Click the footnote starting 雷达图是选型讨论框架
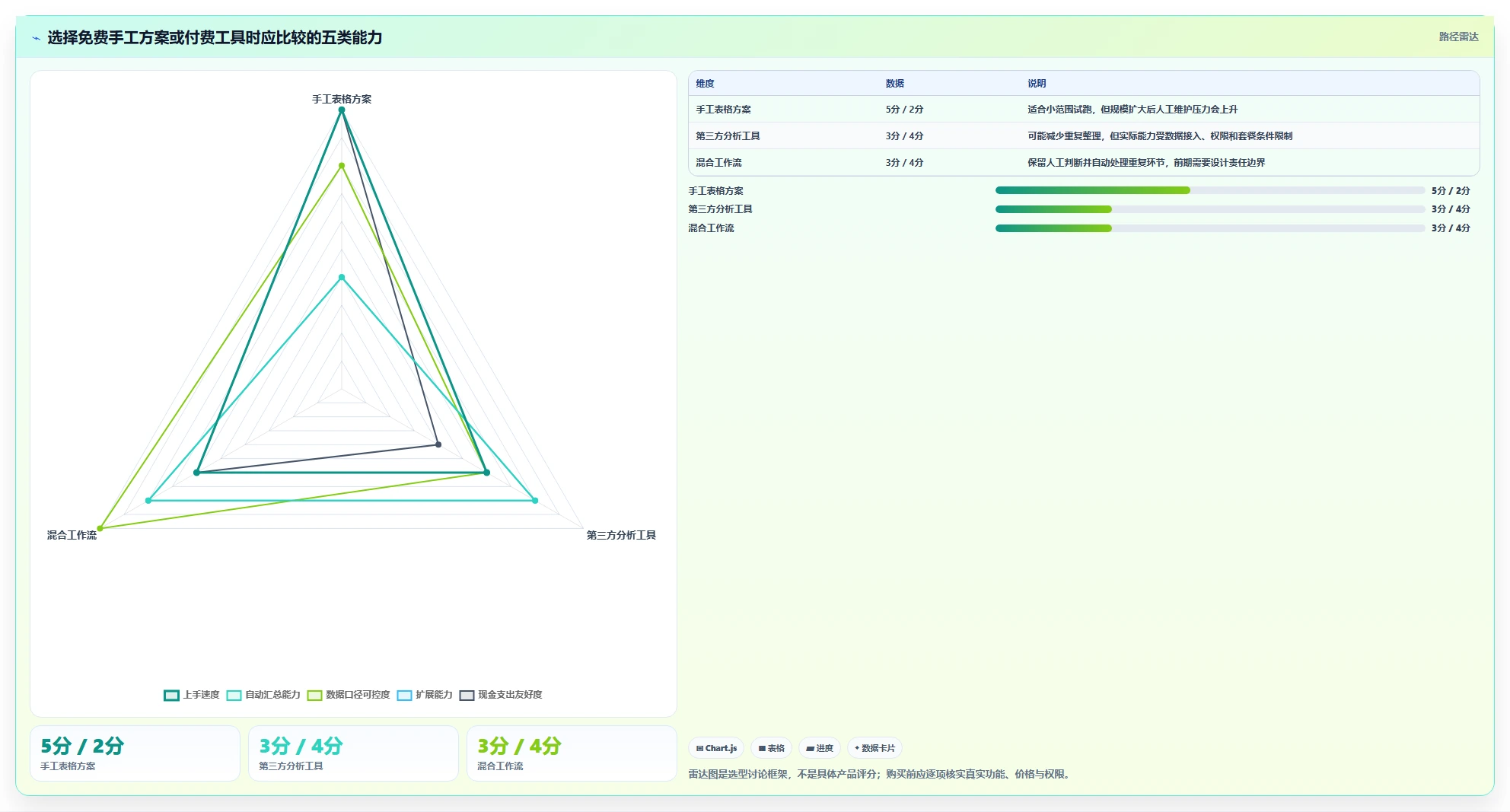The image size is (1510, 812). [881, 774]
